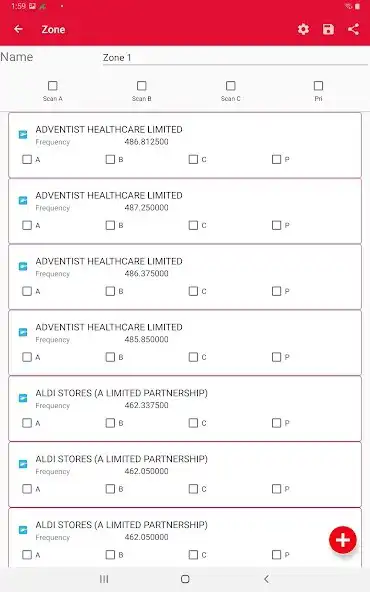Screen dimensions: 370x592
Task: Tap the blue icon for frequency 462.337500
Action: 23,398
